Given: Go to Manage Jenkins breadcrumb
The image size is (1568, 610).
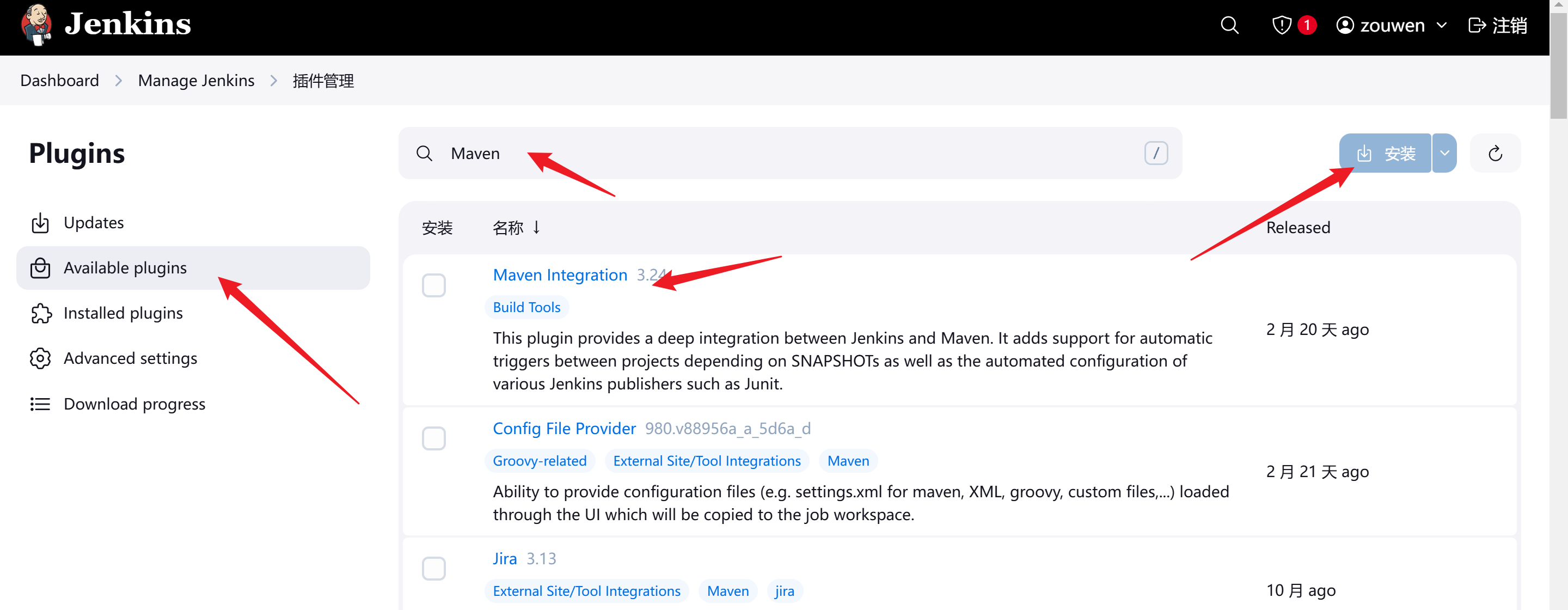Looking at the screenshot, I should [196, 81].
